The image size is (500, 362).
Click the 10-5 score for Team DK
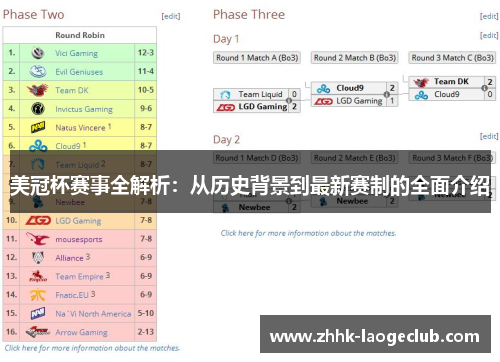tap(146, 90)
